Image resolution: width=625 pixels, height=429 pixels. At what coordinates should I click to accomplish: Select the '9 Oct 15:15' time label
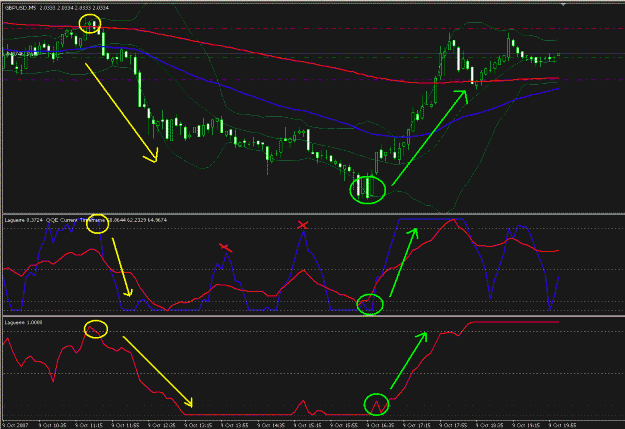(307, 425)
